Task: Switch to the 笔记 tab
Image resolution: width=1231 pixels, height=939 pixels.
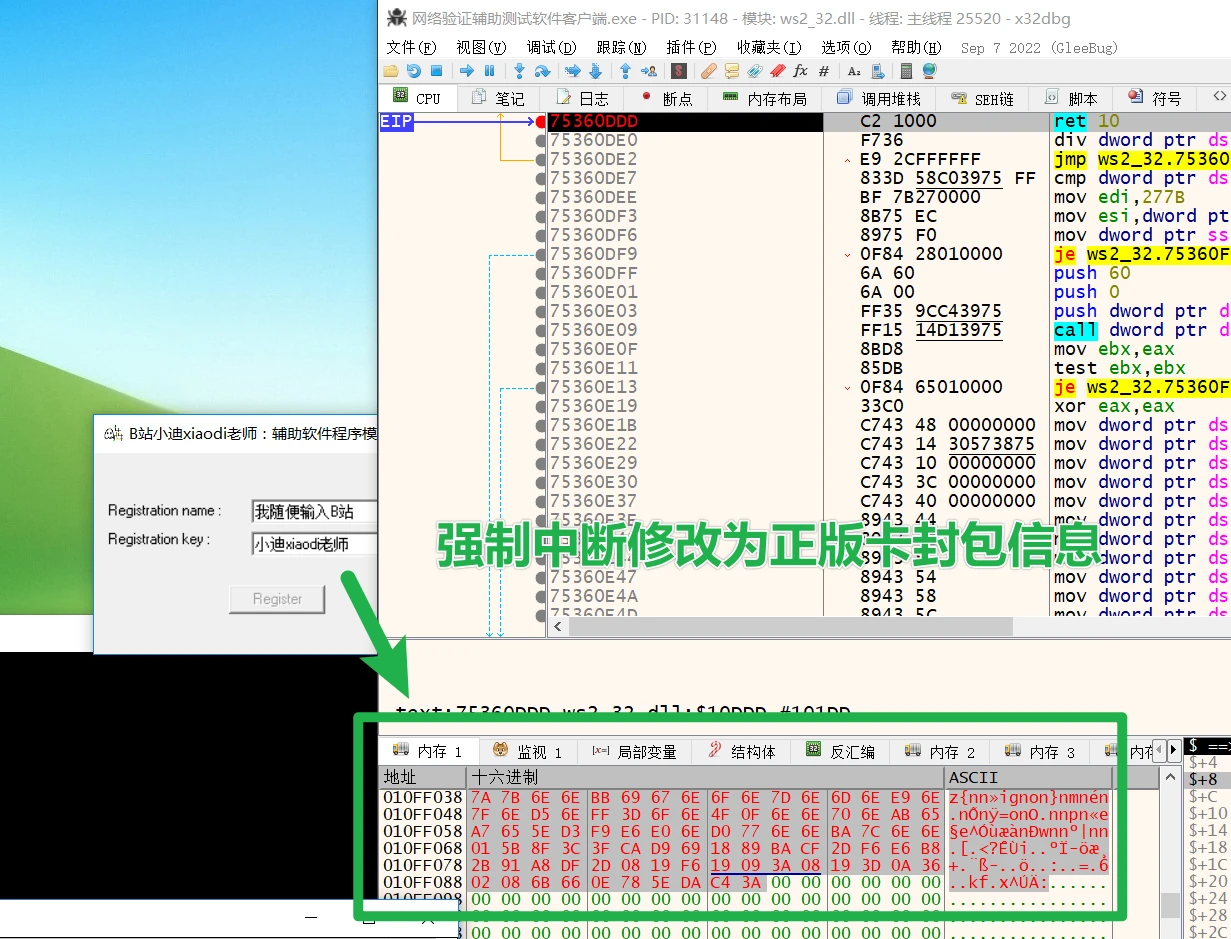Action: pos(498,98)
